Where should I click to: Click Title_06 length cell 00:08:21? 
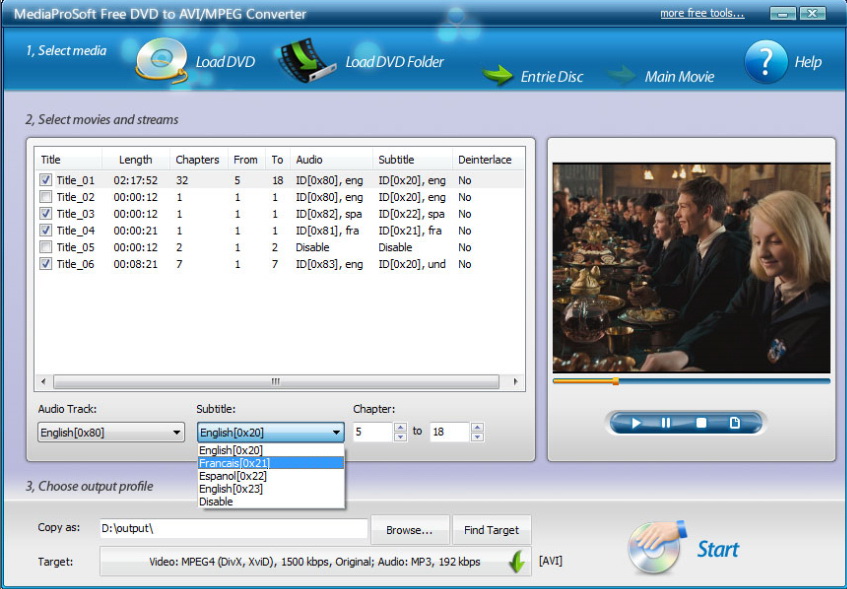coord(136,264)
